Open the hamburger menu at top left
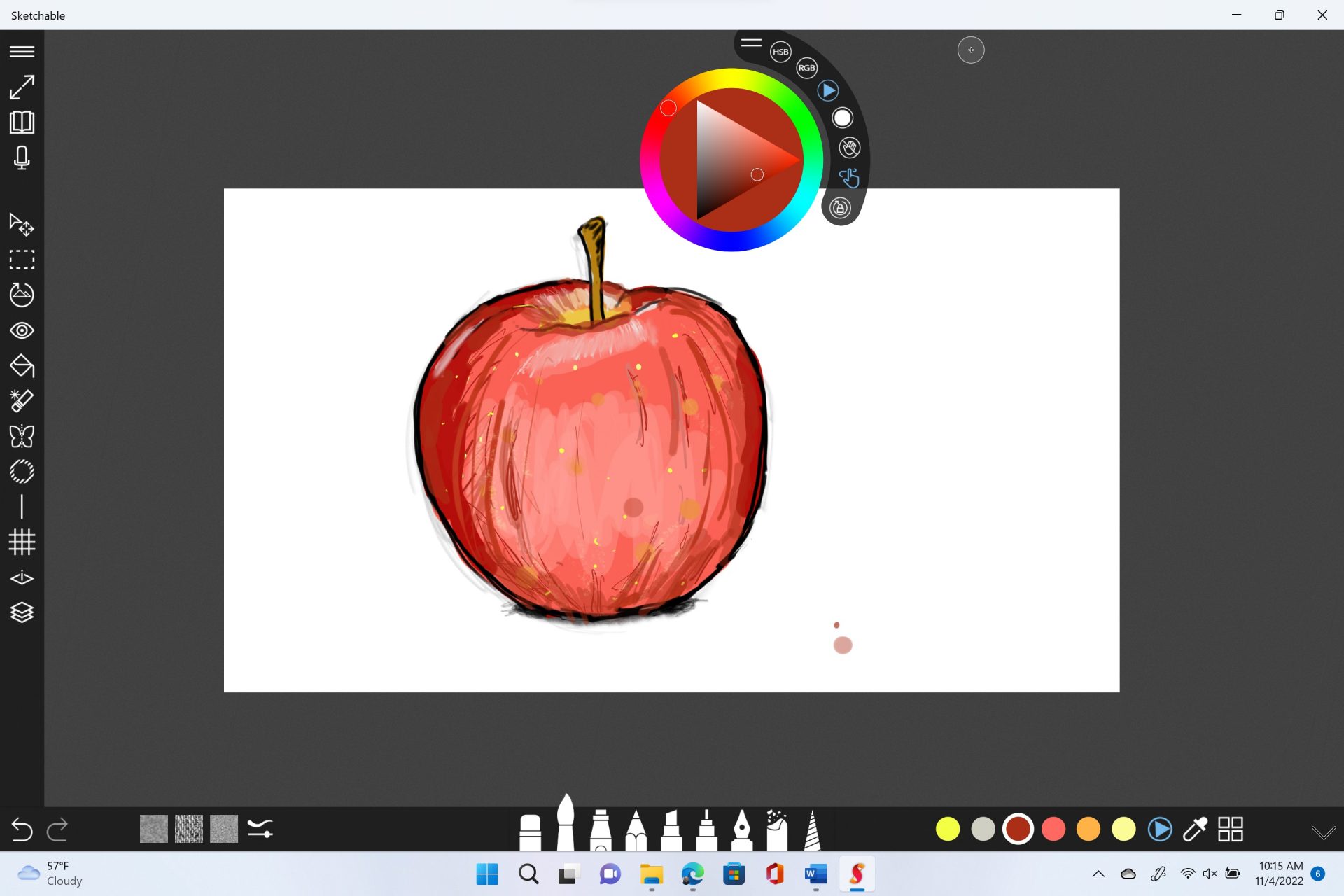Viewport: 1344px width, 896px height. pos(22,52)
